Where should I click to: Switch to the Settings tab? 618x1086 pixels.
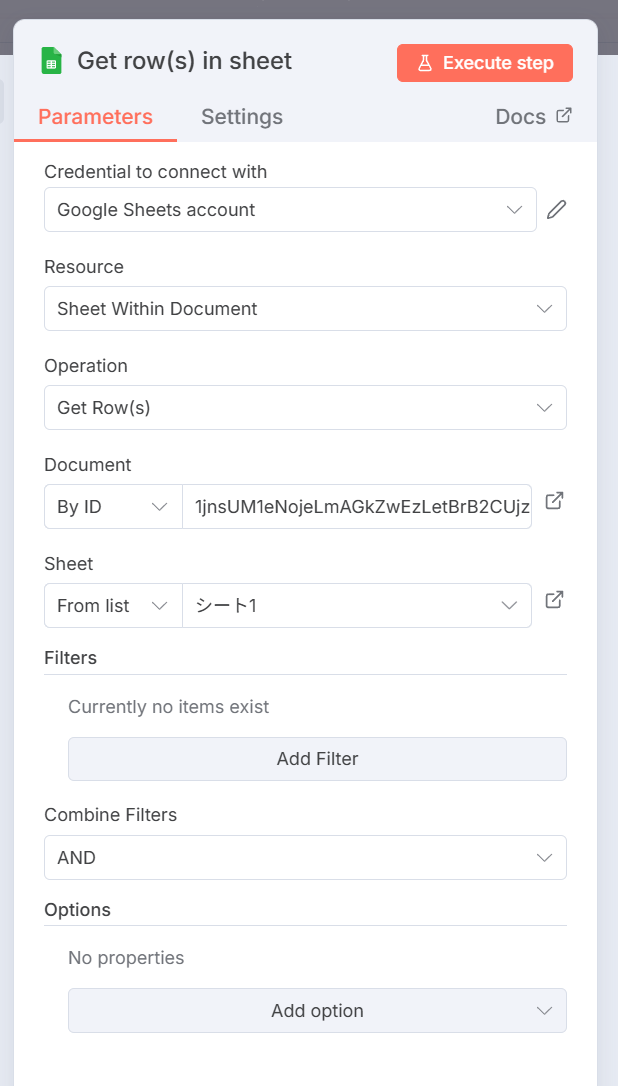[242, 117]
